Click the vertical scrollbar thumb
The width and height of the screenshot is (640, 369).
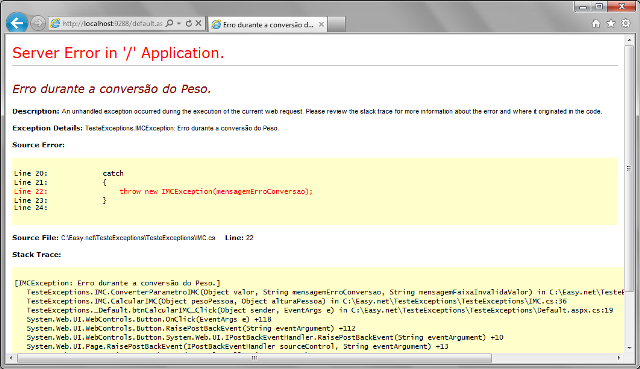click(x=629, y=169)
